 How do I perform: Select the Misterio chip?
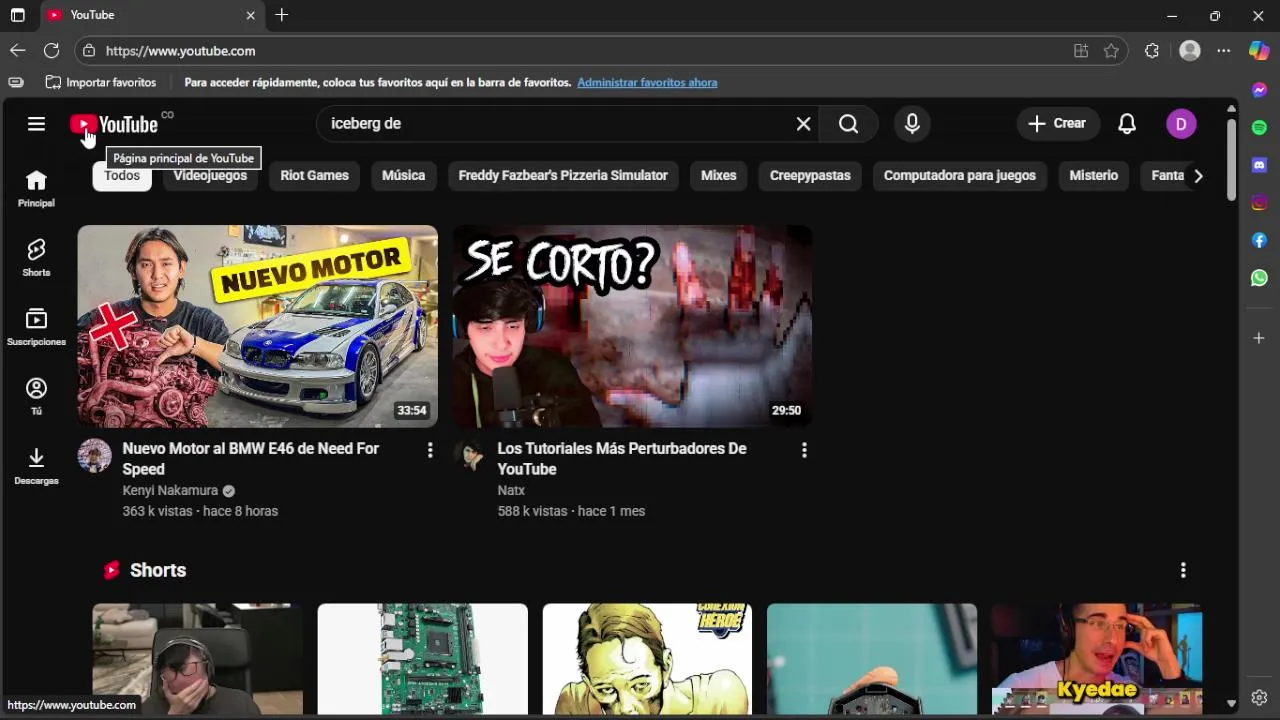pos(1094,176)
